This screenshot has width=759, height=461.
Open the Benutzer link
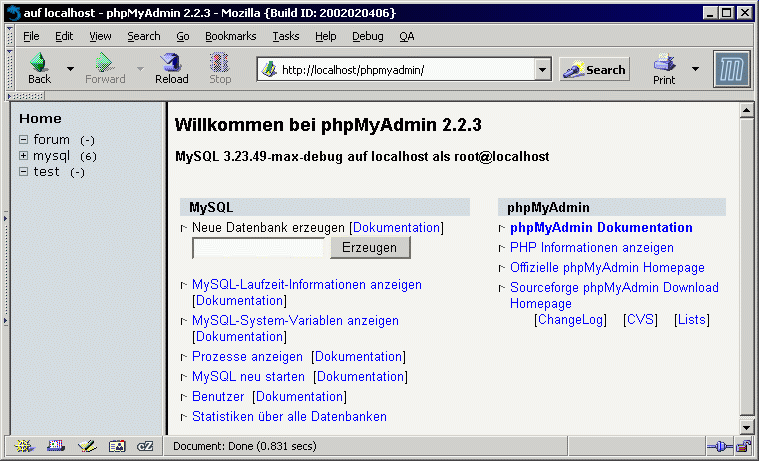(218, 397)
